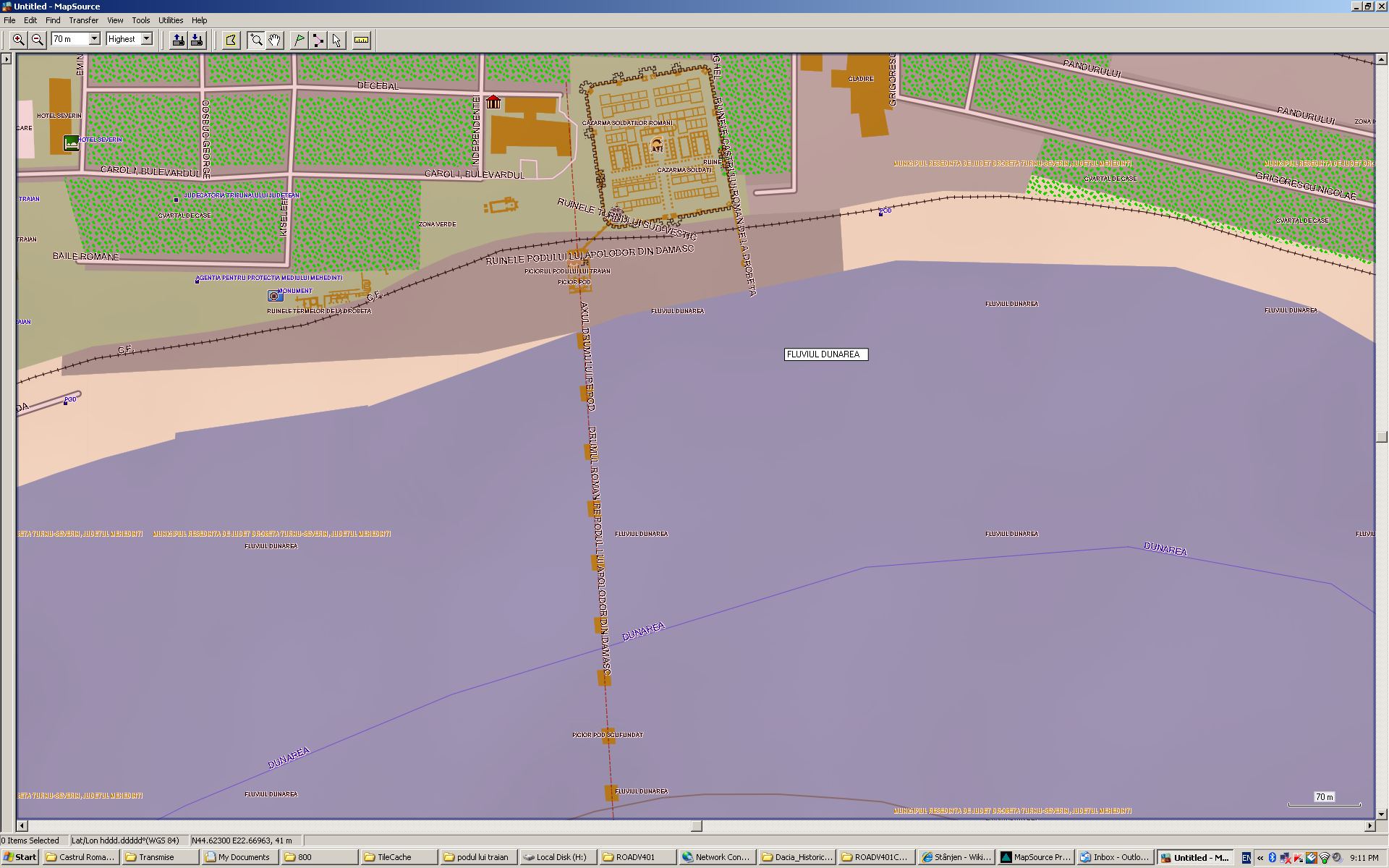Click the JUDECATORIA TRIBUNALULUI JUDETEAN label
Viewport: 1389px width, 868px height.
241,195
